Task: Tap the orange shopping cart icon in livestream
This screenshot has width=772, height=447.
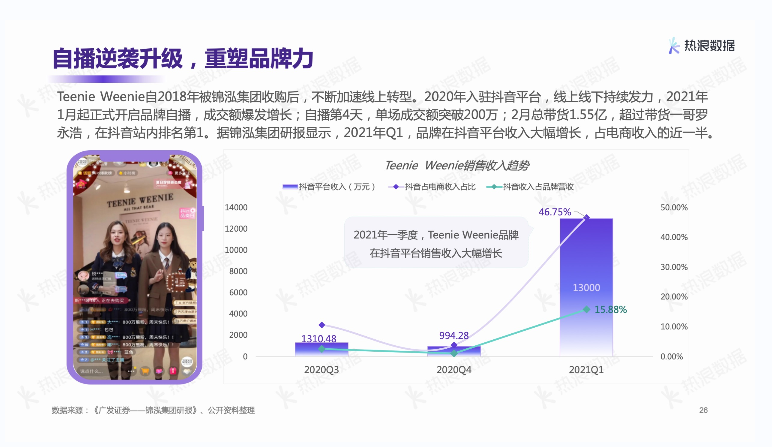Action: point(145,371)
